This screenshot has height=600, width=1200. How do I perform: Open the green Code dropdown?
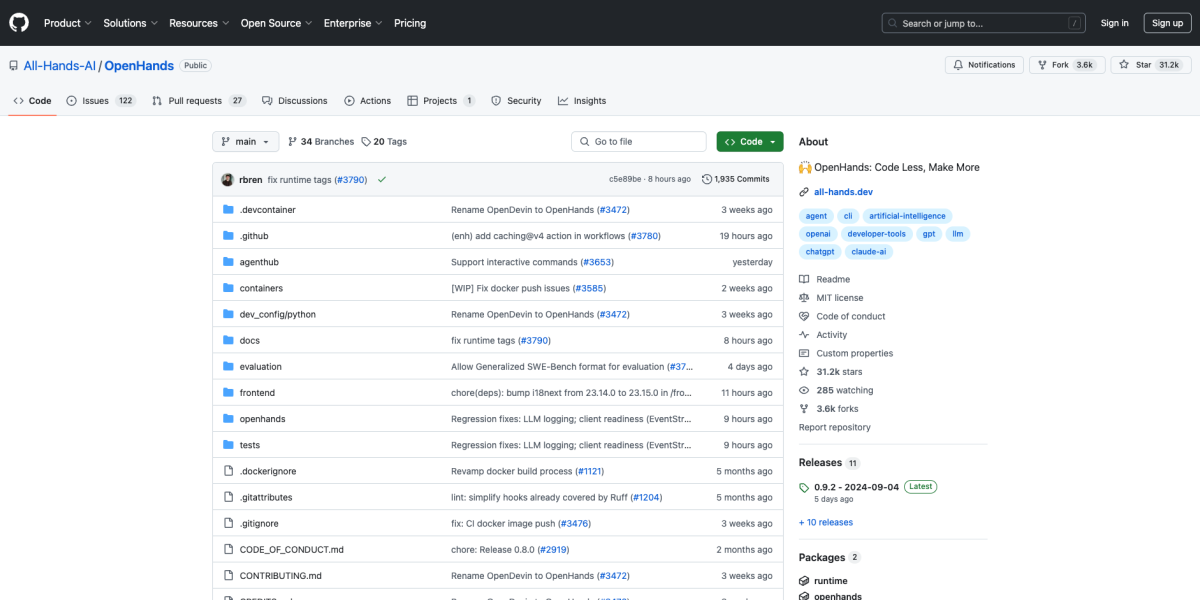750,142
